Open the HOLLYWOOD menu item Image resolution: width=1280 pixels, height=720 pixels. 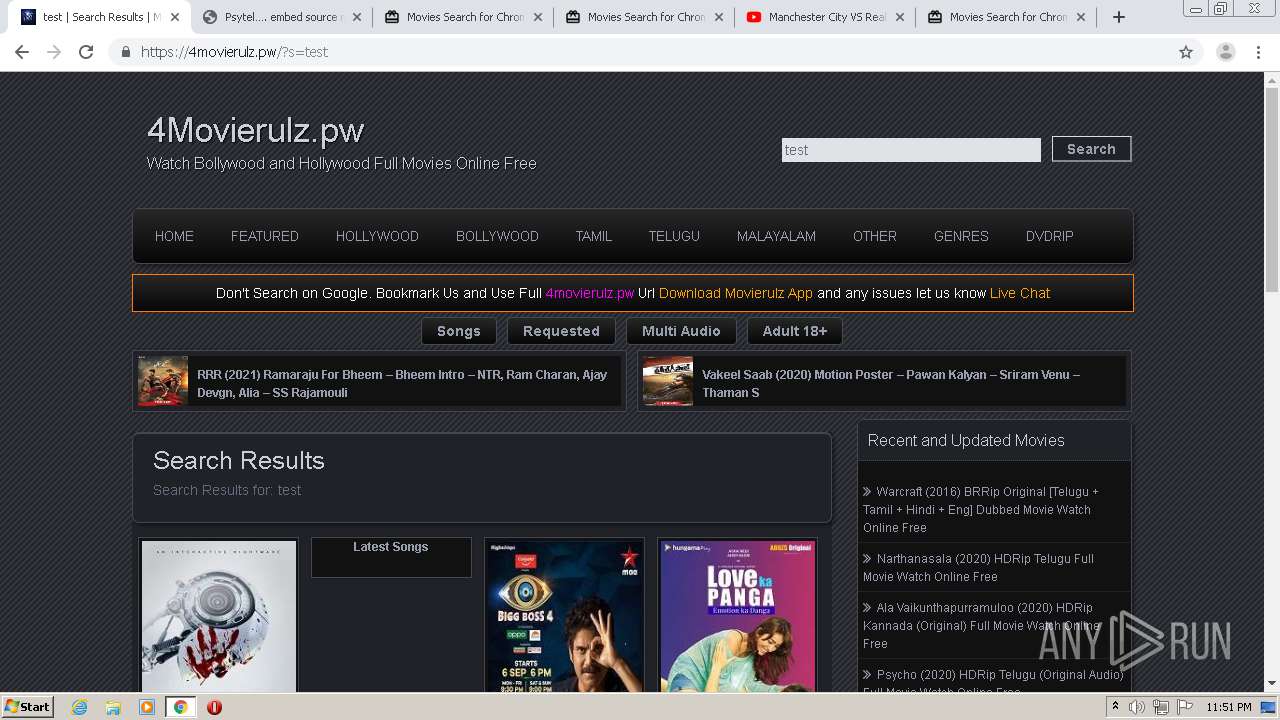coord(377,236)
